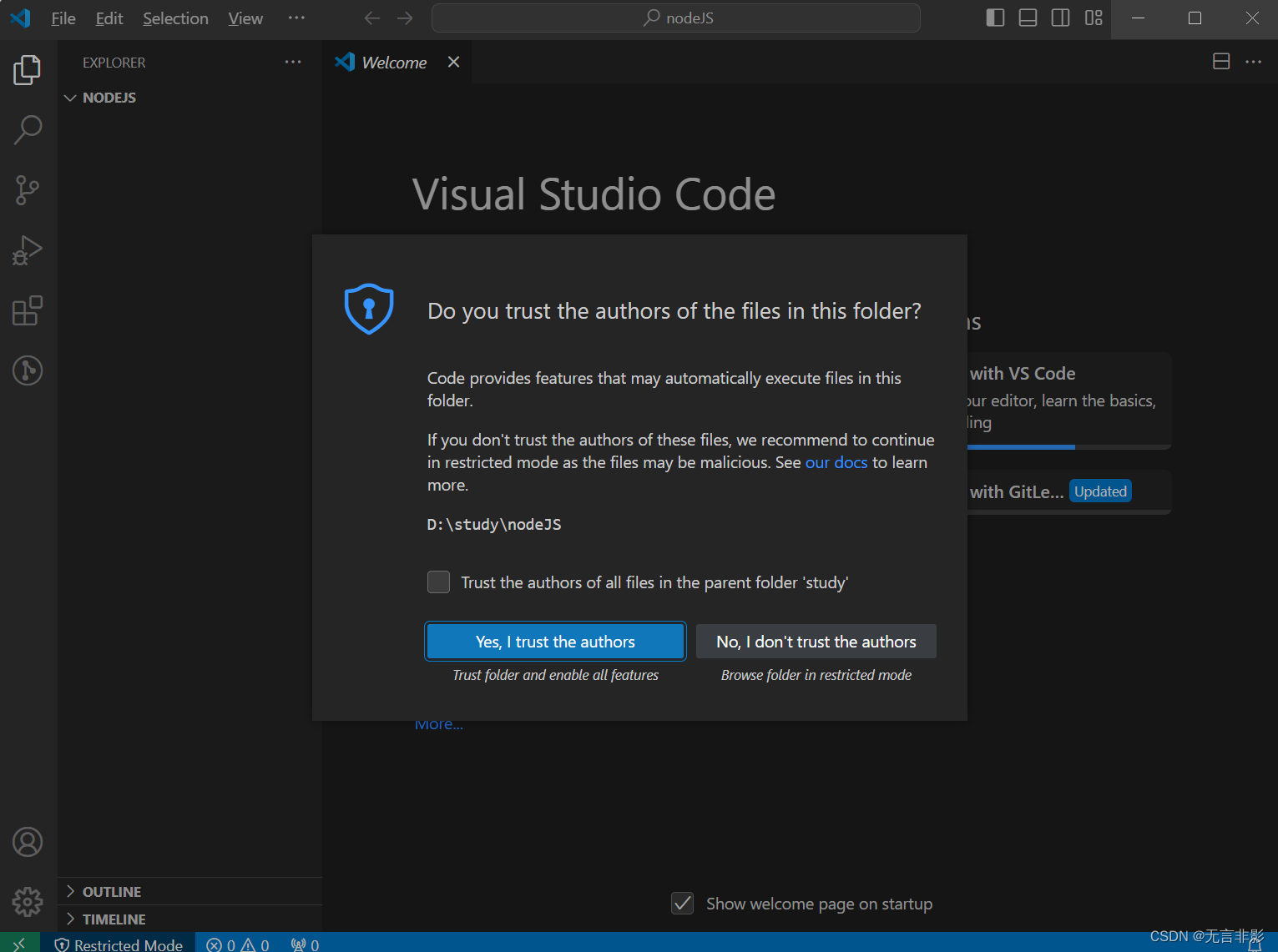Open Explorer Views and More Actions ellipsis
Image resolution: width=1278 pixels, height=952 pixels.
293,63
